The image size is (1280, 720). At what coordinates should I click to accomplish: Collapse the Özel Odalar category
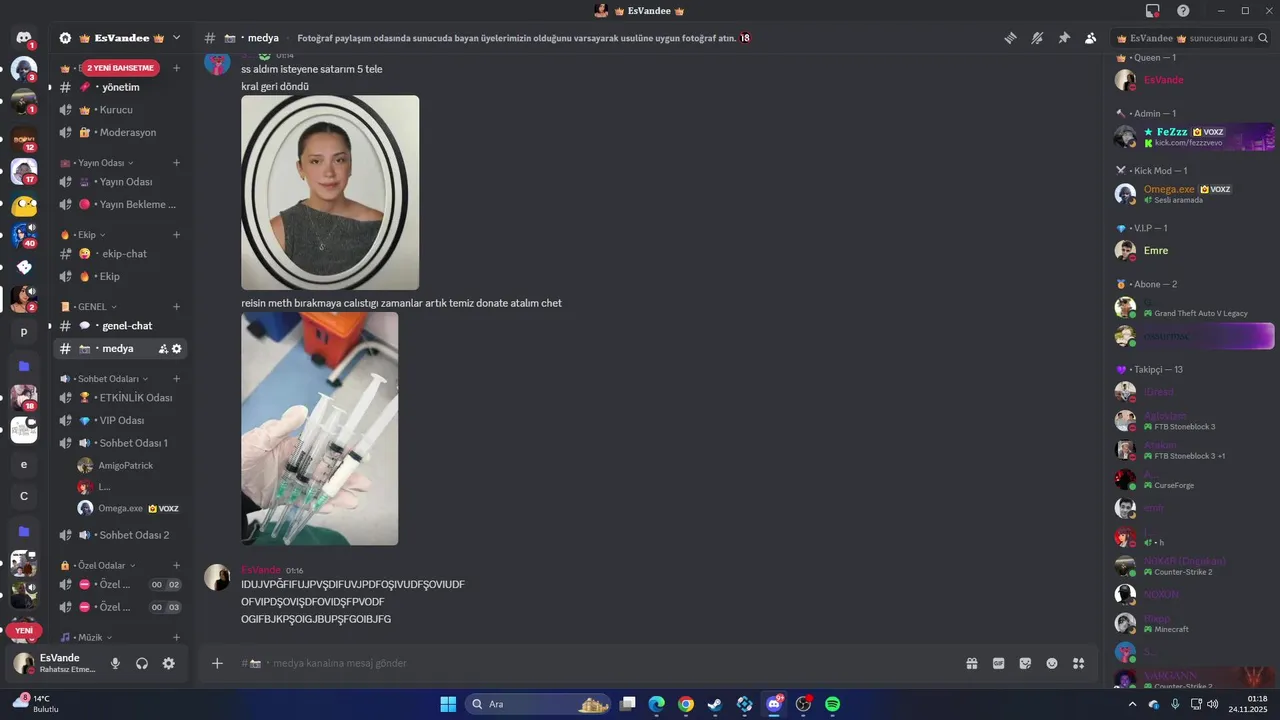98,565
